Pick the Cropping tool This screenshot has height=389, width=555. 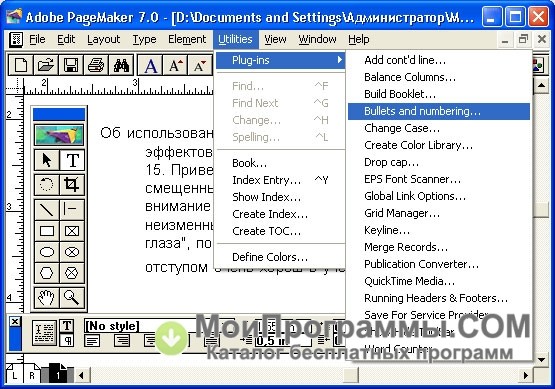coord(72,184)
